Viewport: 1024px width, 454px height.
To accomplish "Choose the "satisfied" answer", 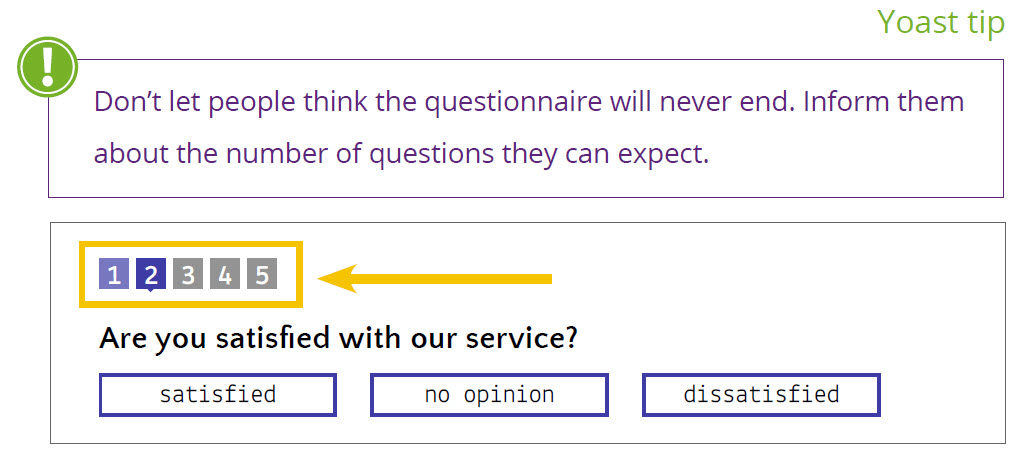I will tap(217, 395).
